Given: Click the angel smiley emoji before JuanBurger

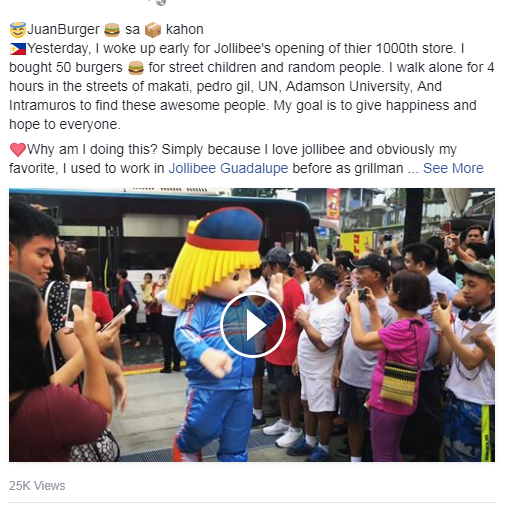Looking at the screenshot, I should (x=17, y=30).
